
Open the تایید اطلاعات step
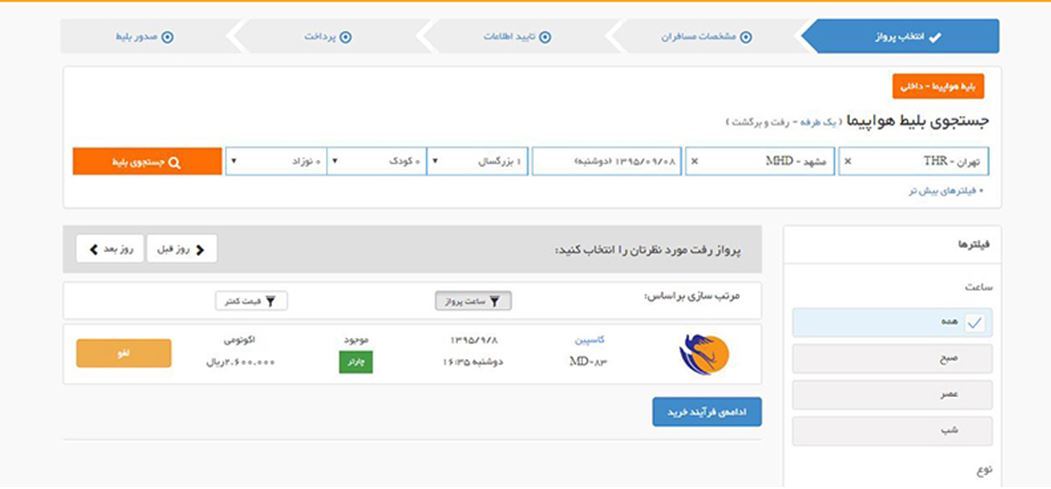pos(517,36)
